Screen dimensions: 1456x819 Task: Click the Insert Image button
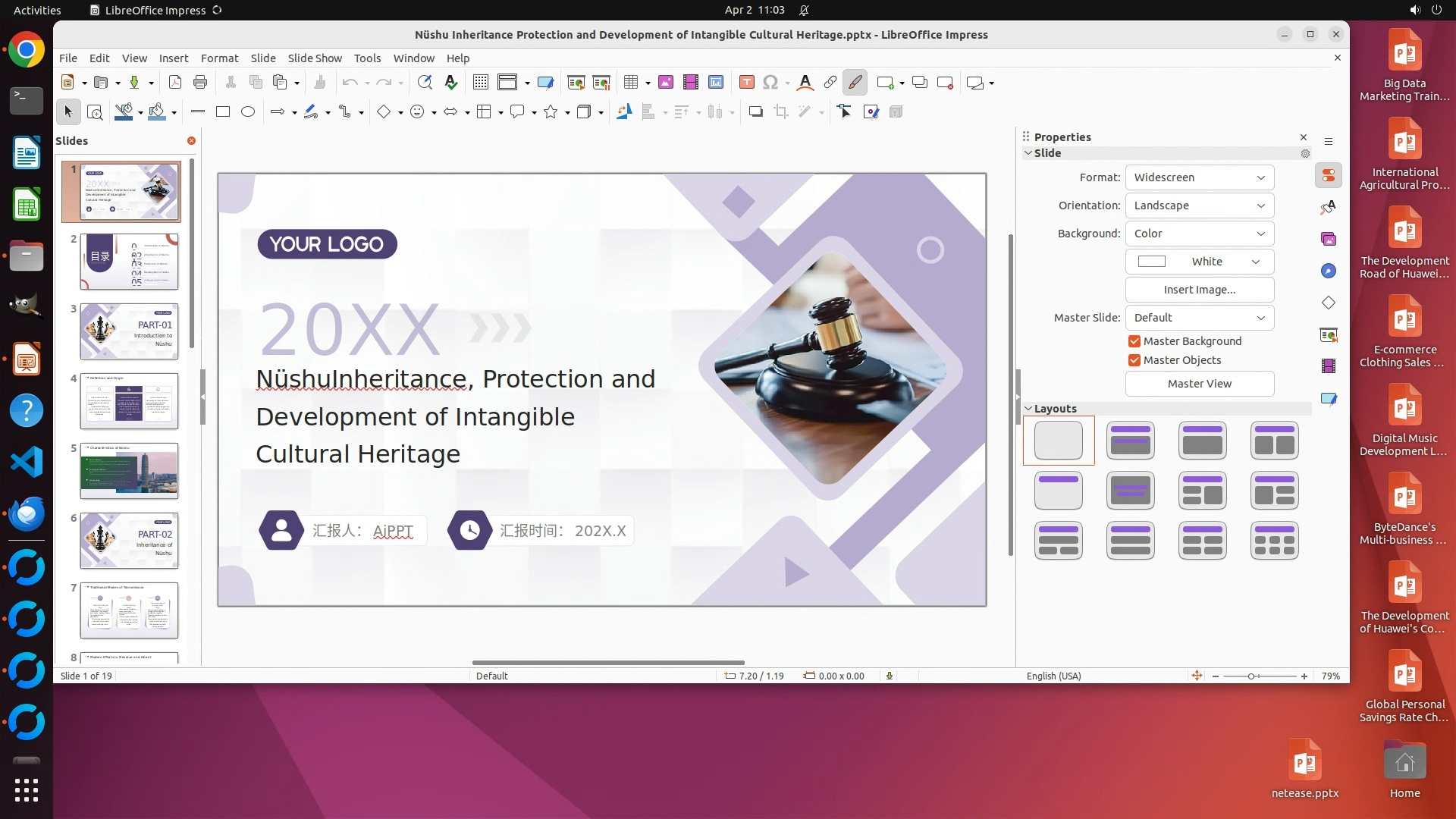coord(1199,290)
